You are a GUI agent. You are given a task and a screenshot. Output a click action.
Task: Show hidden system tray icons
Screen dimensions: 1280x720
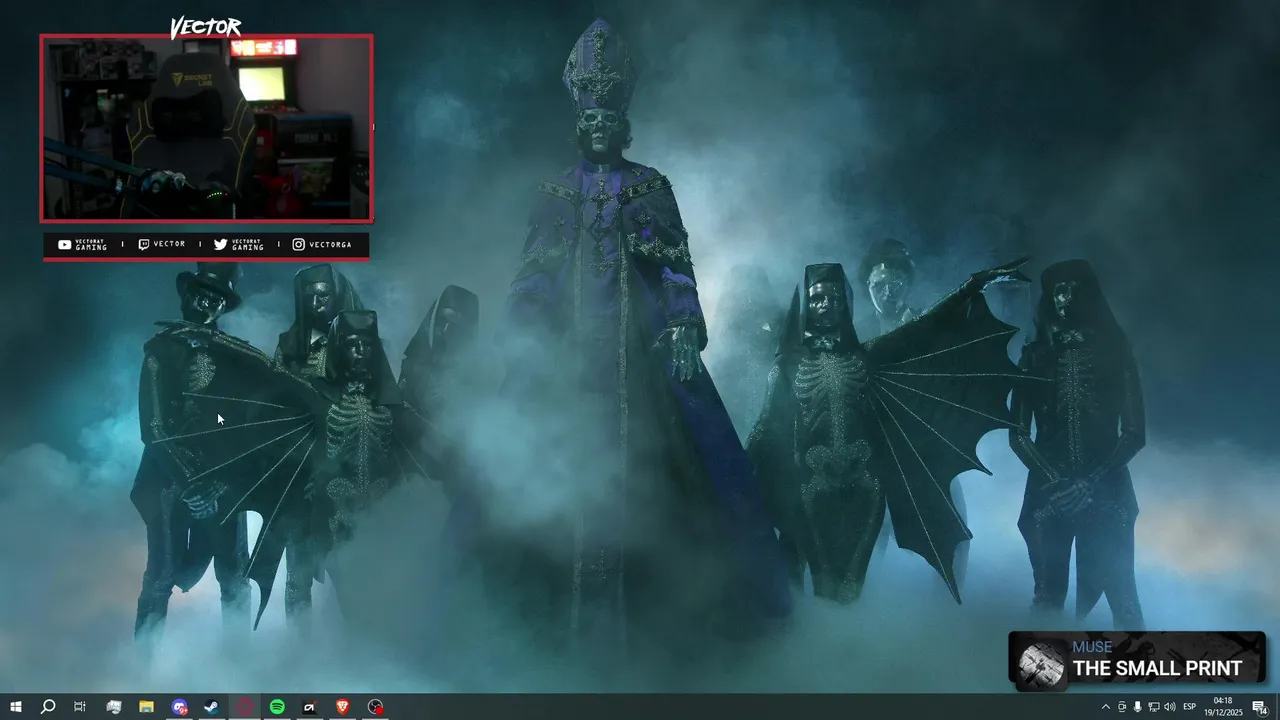(x=1105, y=707)
